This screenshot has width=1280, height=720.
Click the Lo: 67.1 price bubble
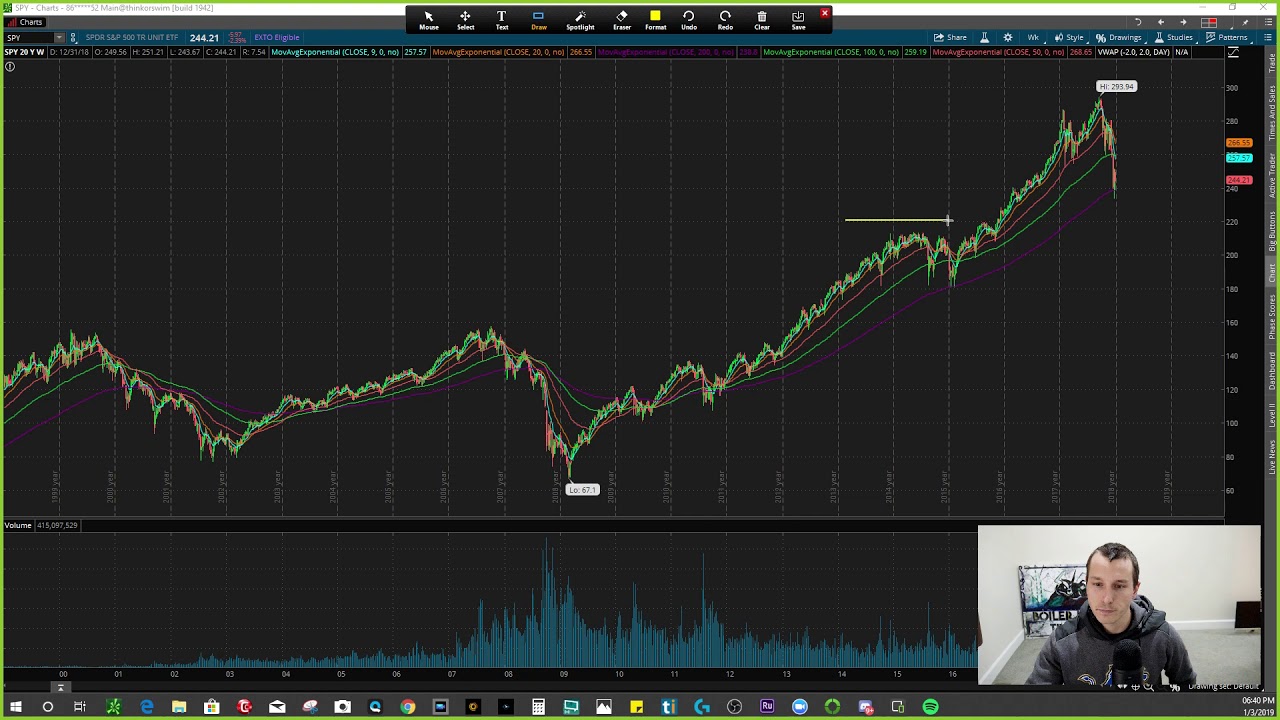pyautogui.click(x=582, y=490)
